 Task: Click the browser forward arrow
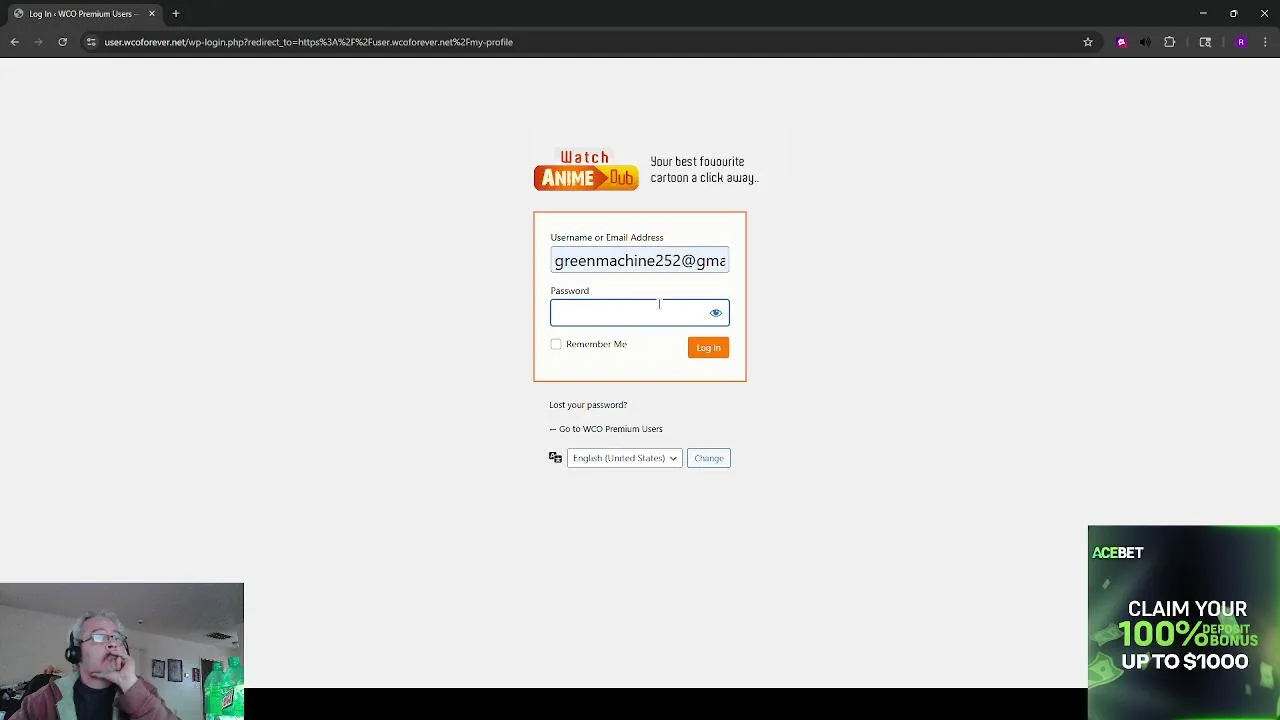pos(39,42)
